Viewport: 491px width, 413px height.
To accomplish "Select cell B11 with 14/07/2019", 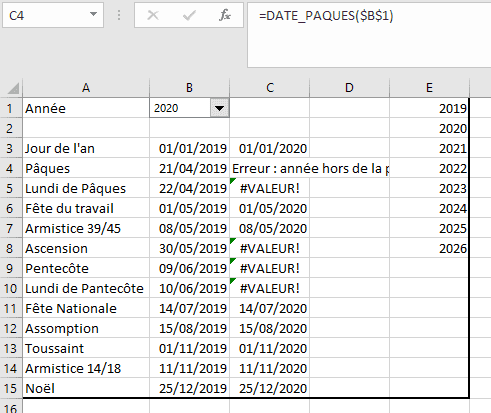I will (x=190, y=308).
